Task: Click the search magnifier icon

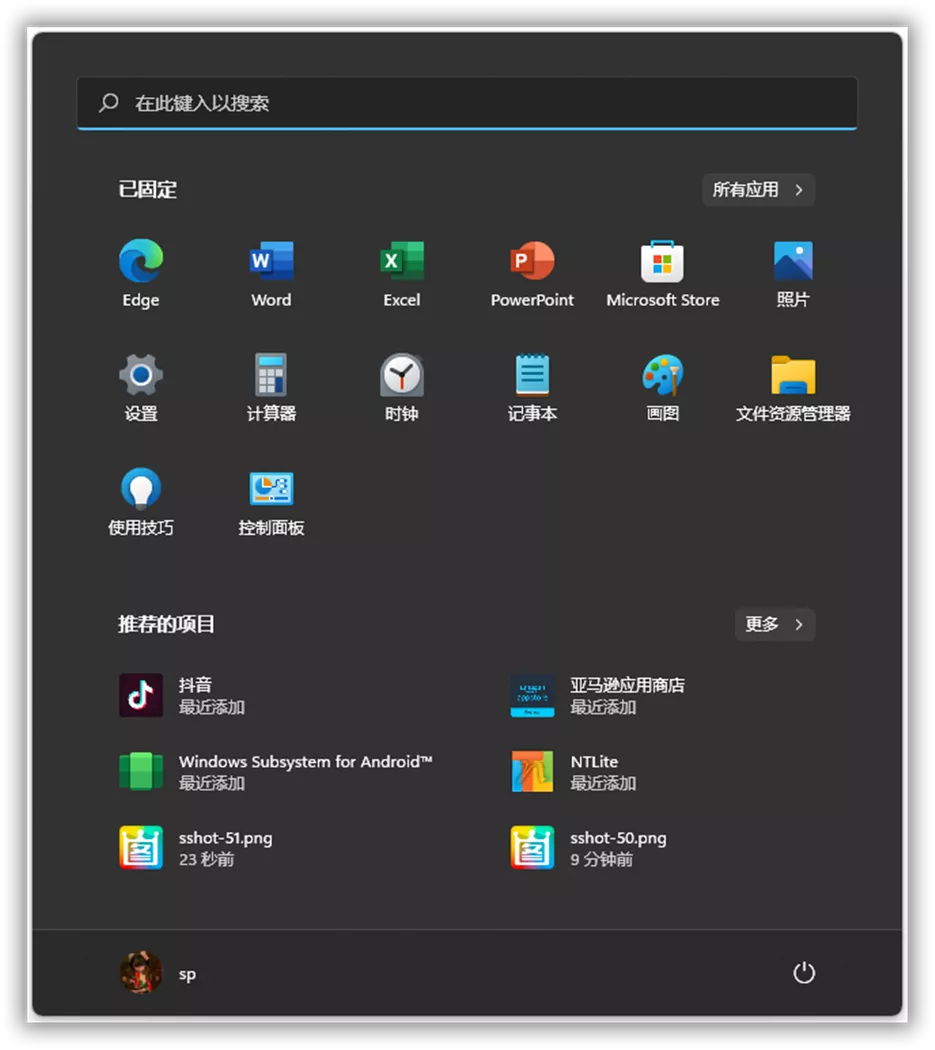Action: (109, 102)
